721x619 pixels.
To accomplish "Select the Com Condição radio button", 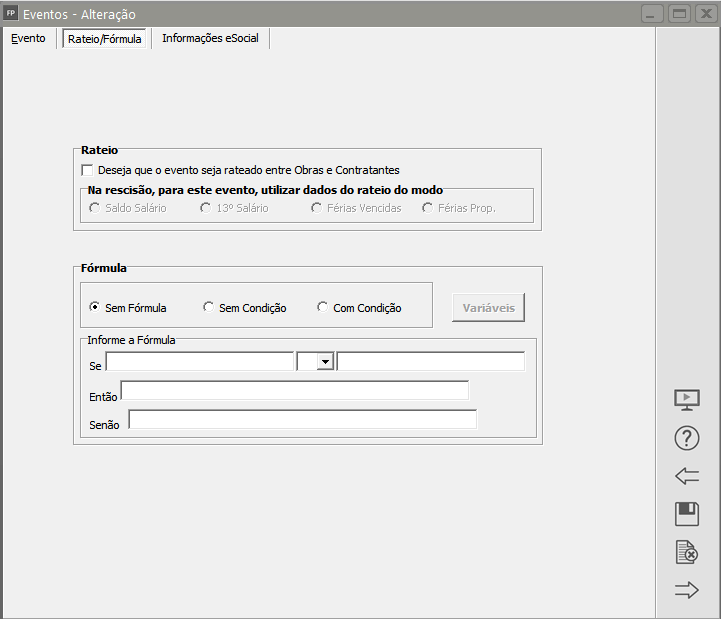I will tap(323, 308).
